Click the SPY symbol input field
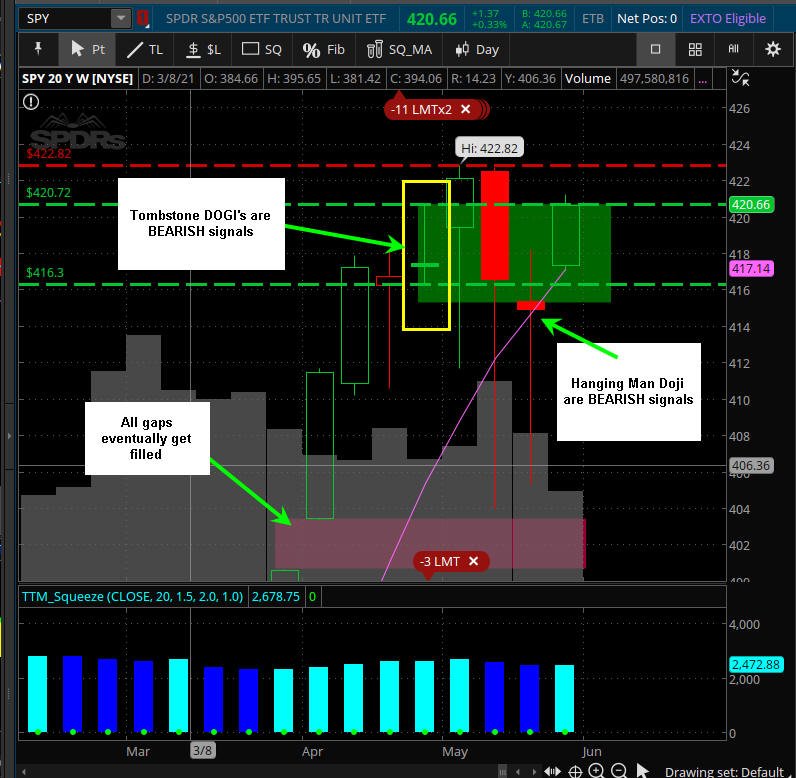 66,19
